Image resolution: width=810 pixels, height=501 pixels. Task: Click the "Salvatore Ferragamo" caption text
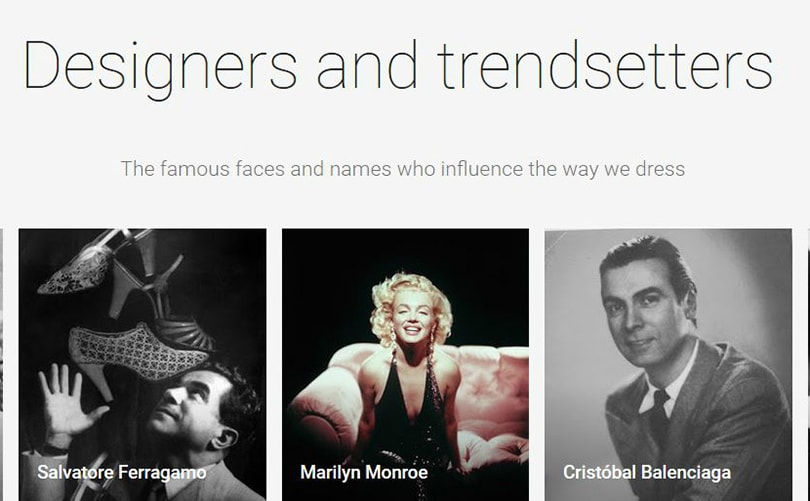pos(121,472)
